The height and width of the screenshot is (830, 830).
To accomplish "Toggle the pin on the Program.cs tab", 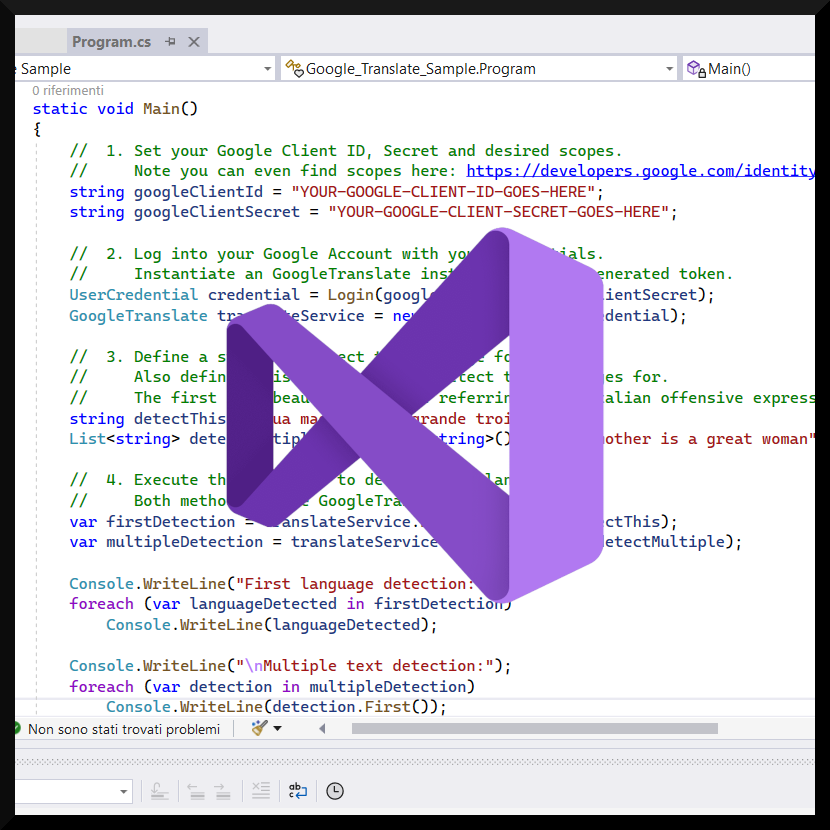I will 172,42.
